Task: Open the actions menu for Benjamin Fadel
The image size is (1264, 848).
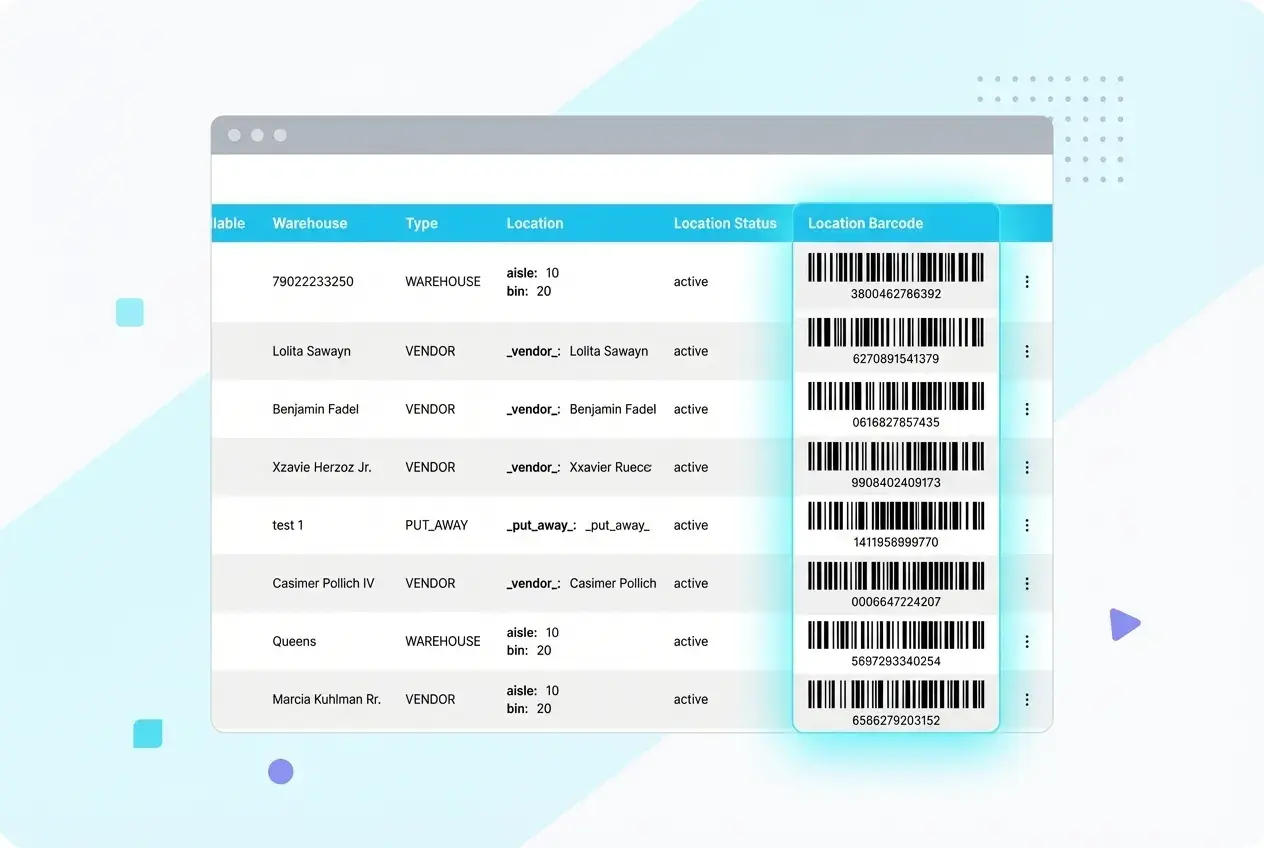Action: [1027, 409]
